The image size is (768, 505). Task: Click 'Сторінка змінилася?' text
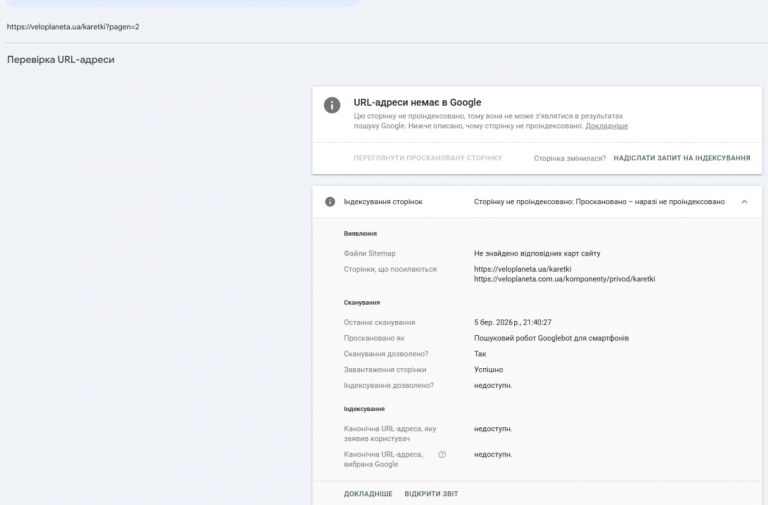(570, 158)
